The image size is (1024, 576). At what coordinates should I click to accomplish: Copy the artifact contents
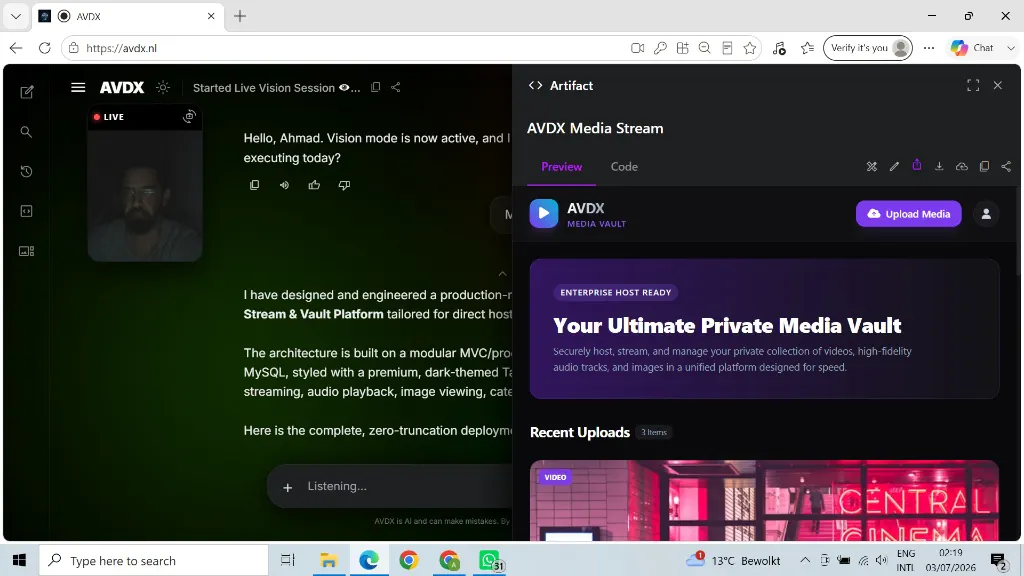[x=984, y=167]
